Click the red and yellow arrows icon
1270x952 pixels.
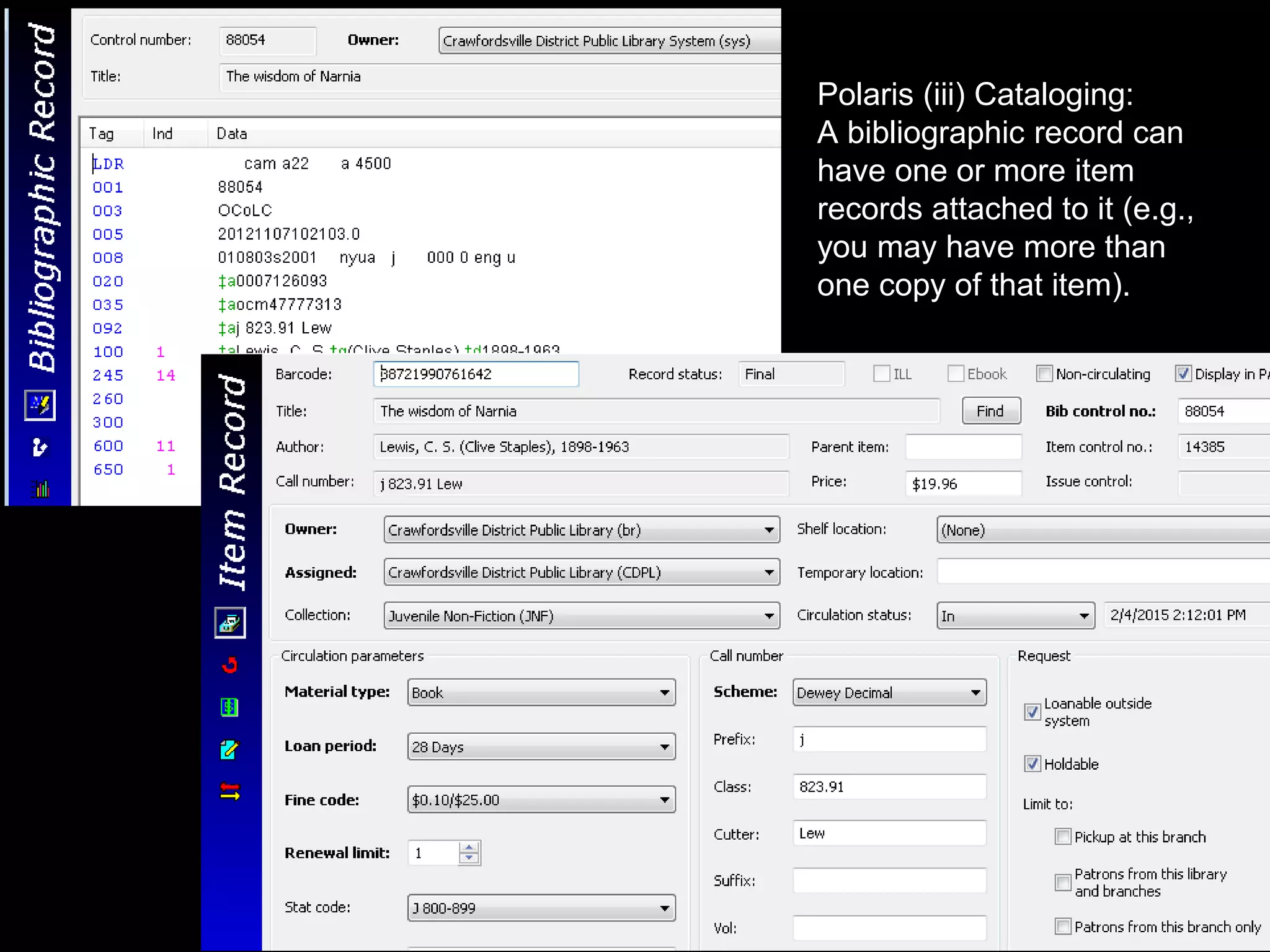230,791
